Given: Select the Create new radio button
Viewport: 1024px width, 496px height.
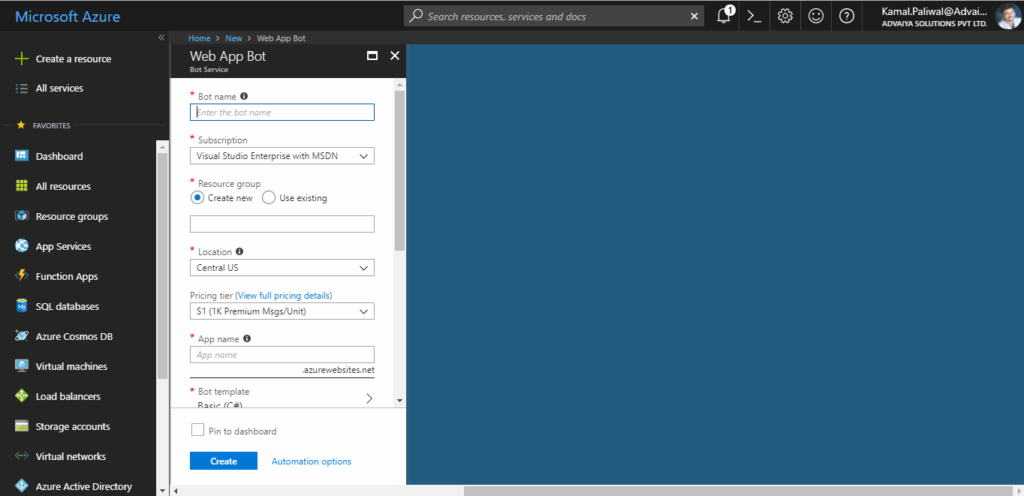Looking at the screenshot, I should coord(197,198).
